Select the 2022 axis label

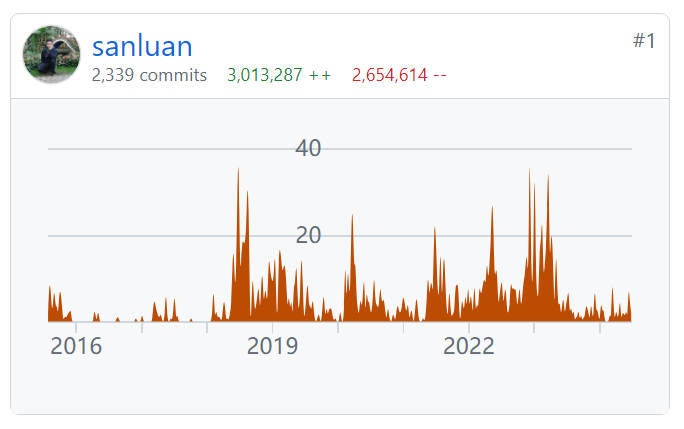click(469, 347)
